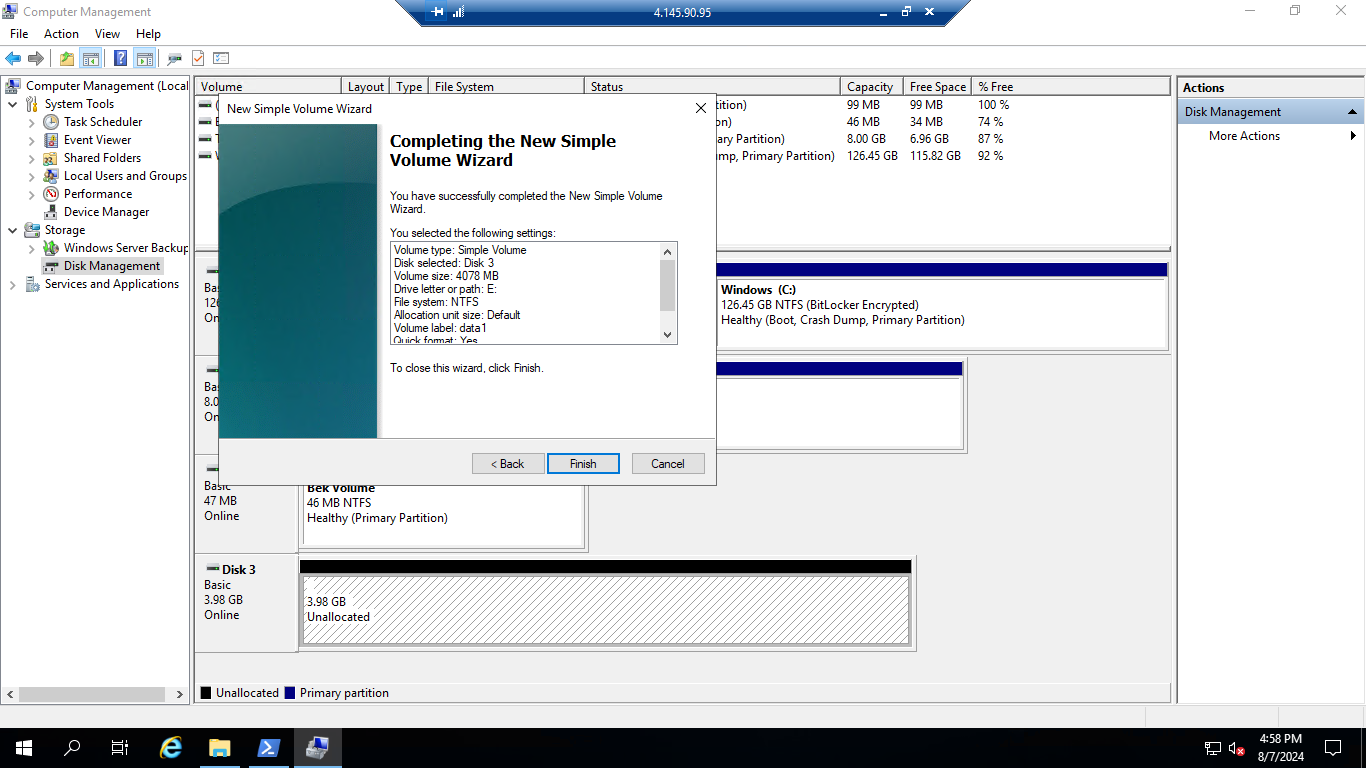The height and width of the screenshot is (768, 1366).
Task: Select the Disk 3 unallocated 3.98 GB region
Action: 606,610
